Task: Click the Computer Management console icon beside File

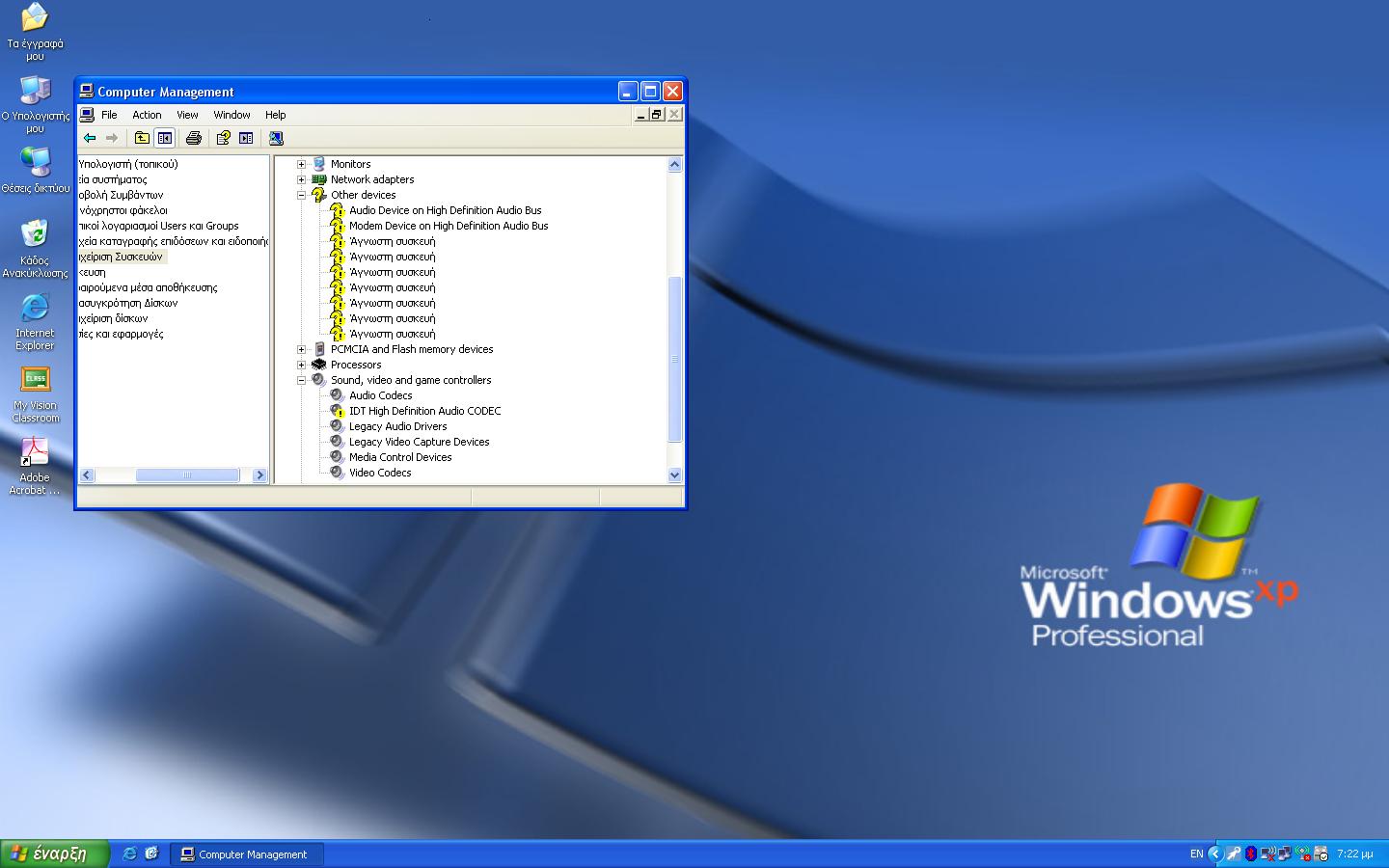Action: coord(88,115)
